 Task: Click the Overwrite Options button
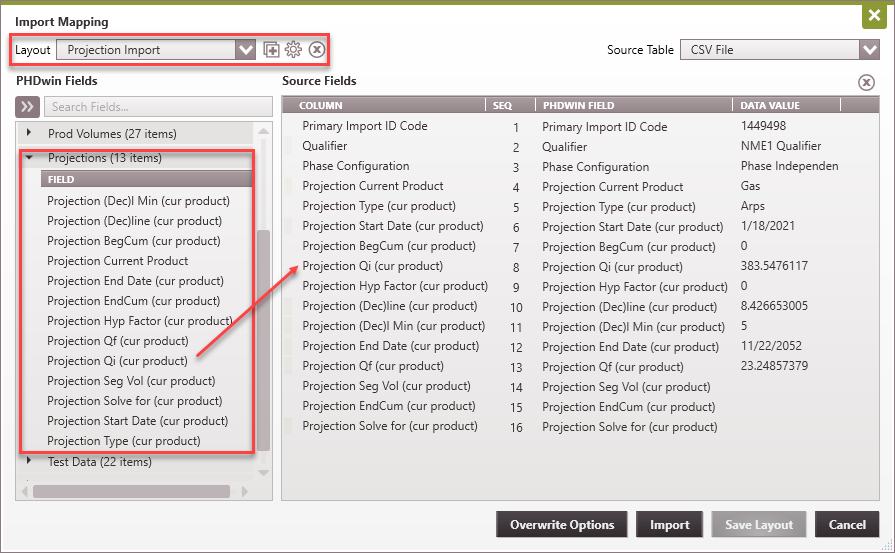(562, 524)
